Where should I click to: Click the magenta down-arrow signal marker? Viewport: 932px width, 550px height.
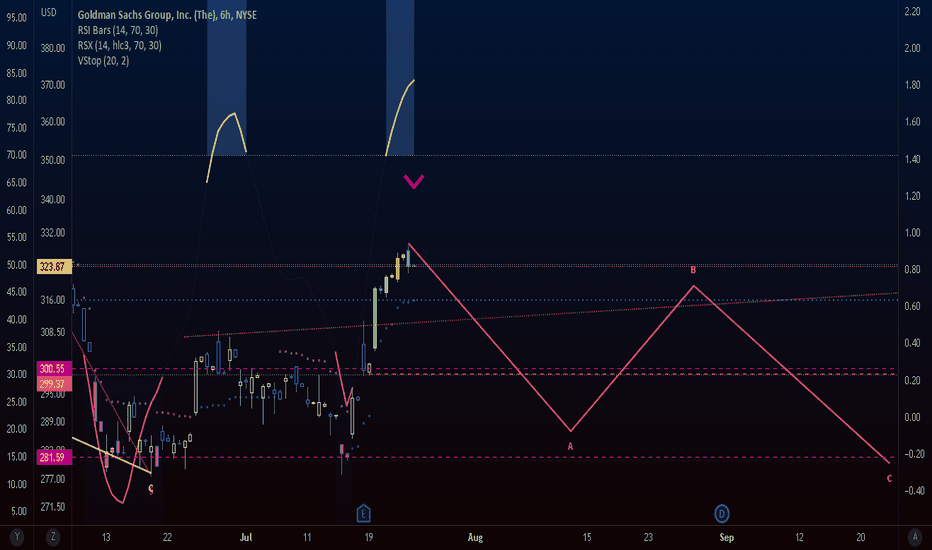click(414, 181)
